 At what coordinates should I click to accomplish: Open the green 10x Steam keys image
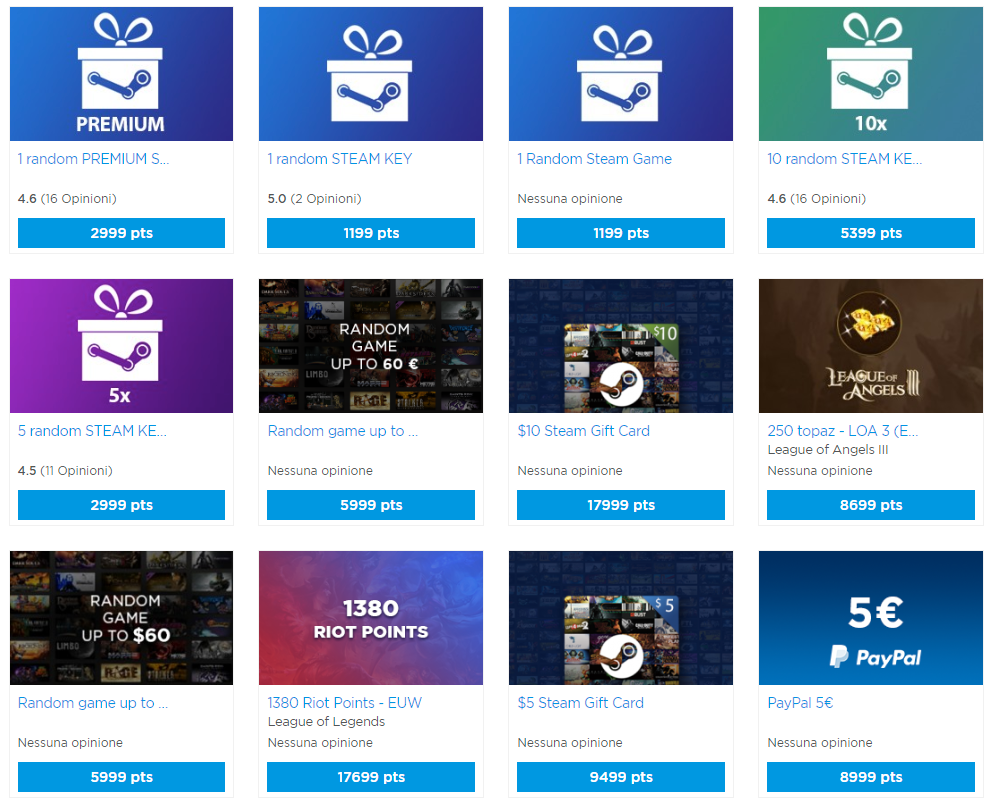coord(871,74)
